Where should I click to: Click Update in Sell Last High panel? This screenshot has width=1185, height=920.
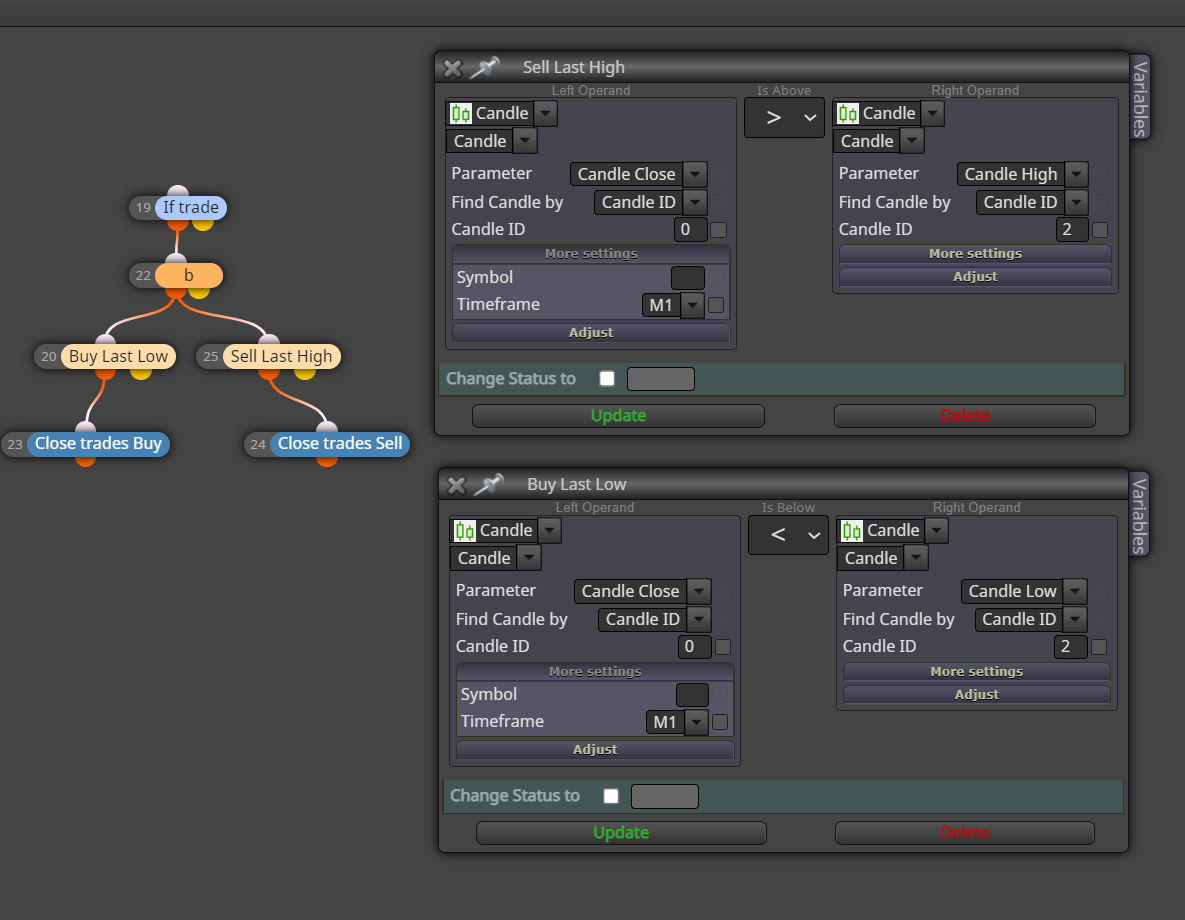[618, 416]
